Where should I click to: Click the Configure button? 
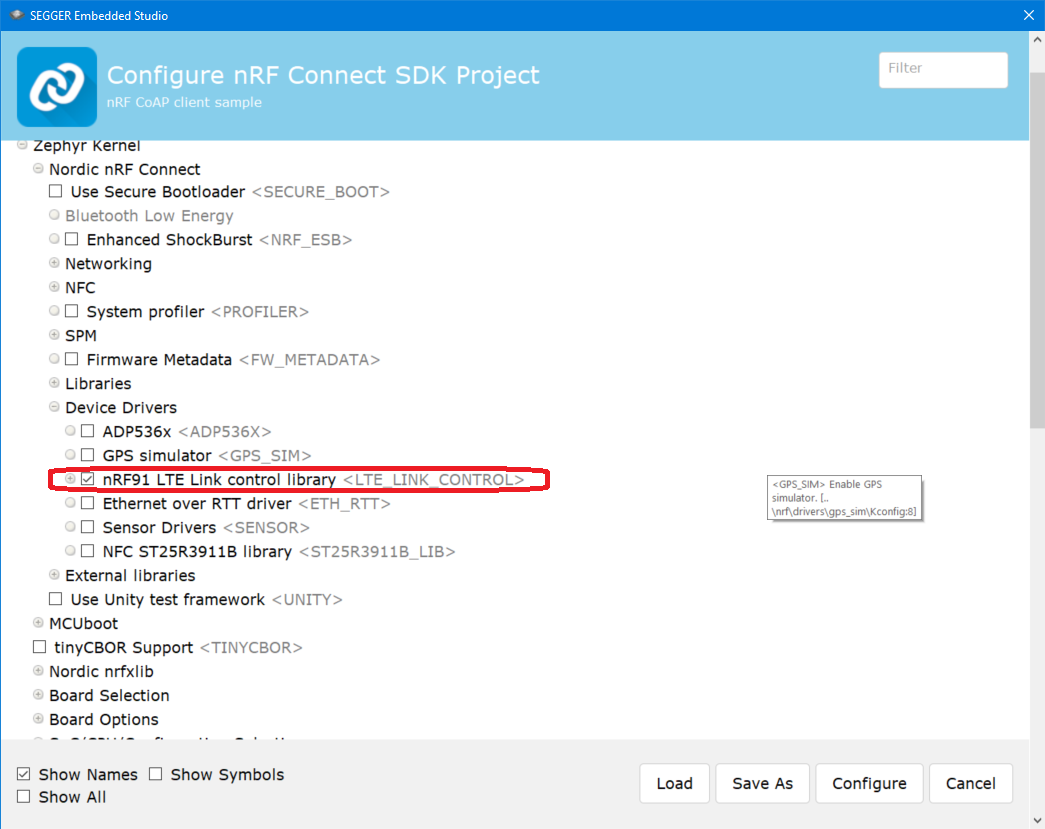tap(869, 783)
